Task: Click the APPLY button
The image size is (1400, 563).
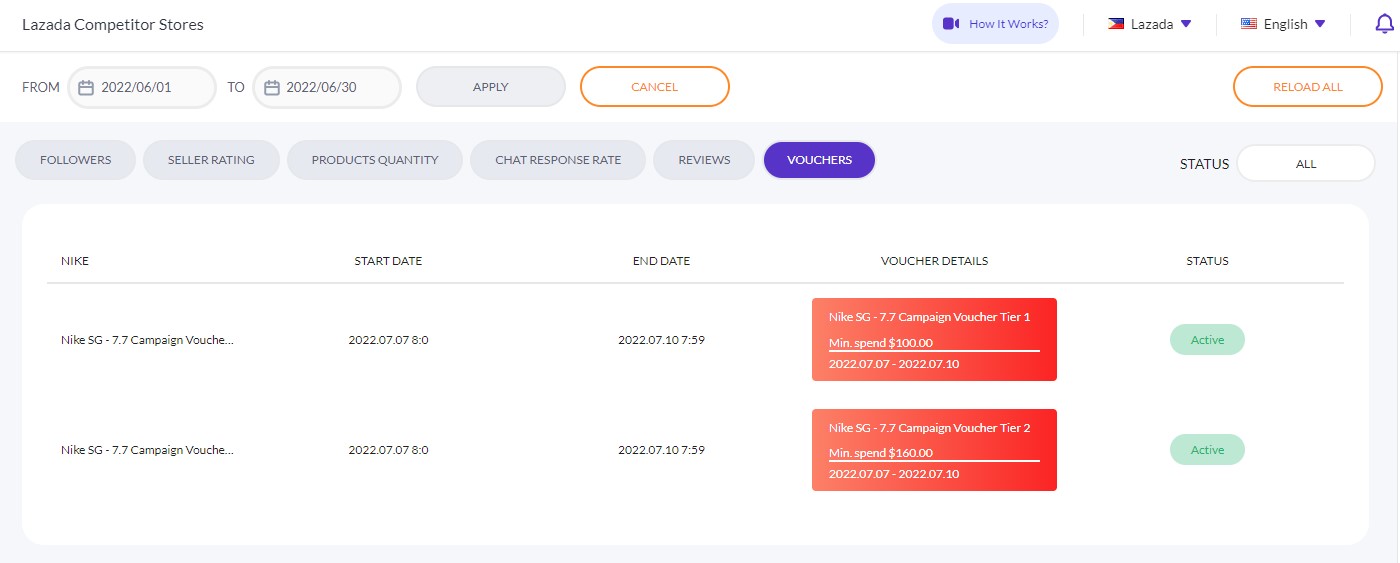Action: (491, 87)
